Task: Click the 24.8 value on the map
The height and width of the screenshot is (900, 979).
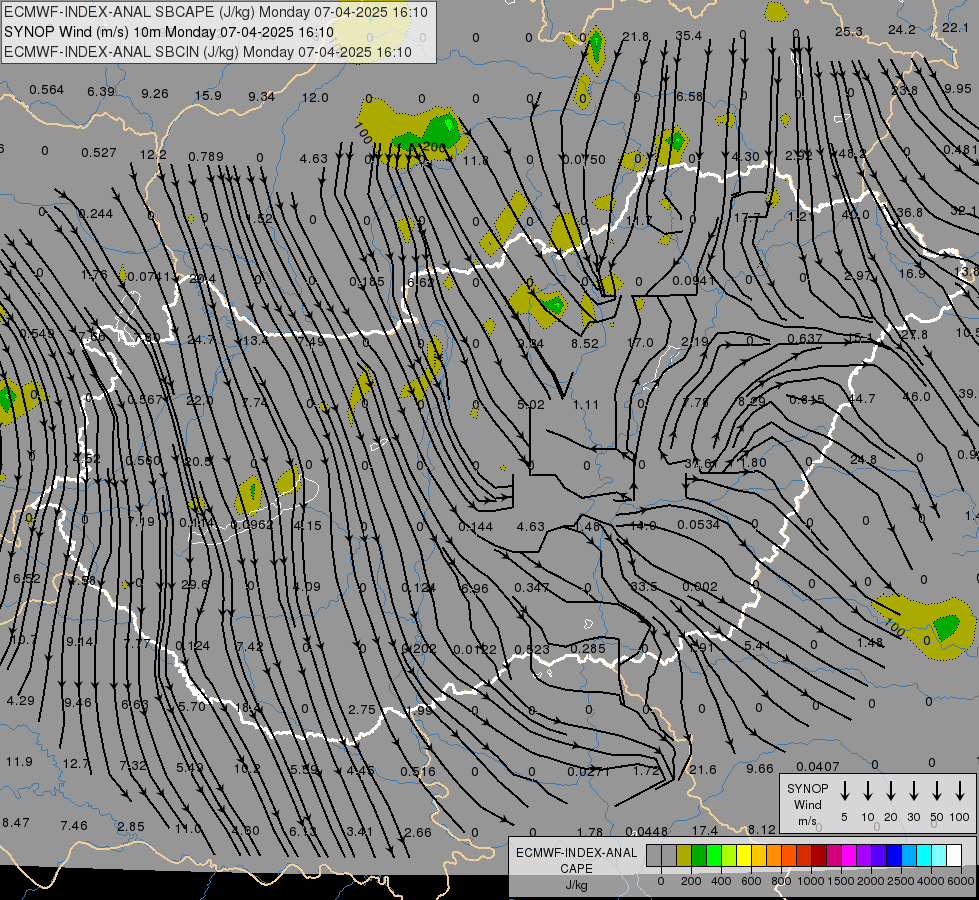Action: tap(863, 460)
